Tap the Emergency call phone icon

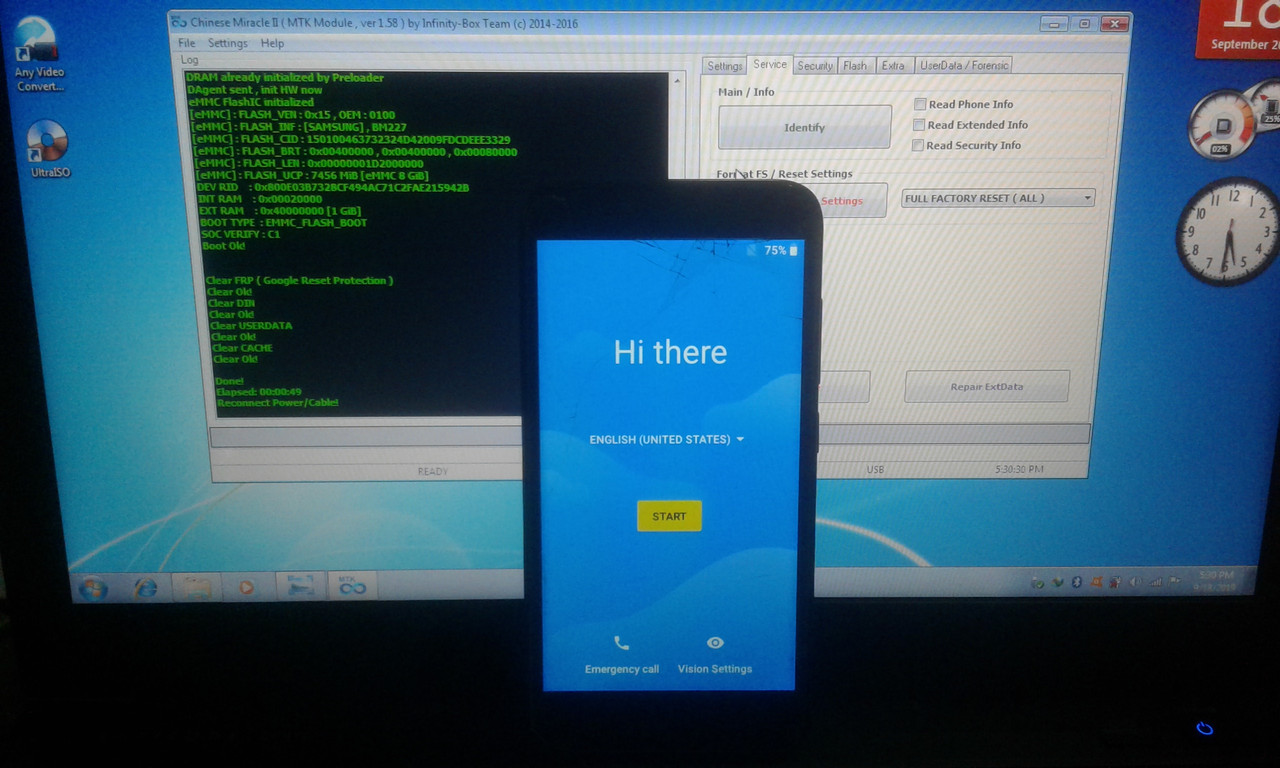click(x=621, y=643)
